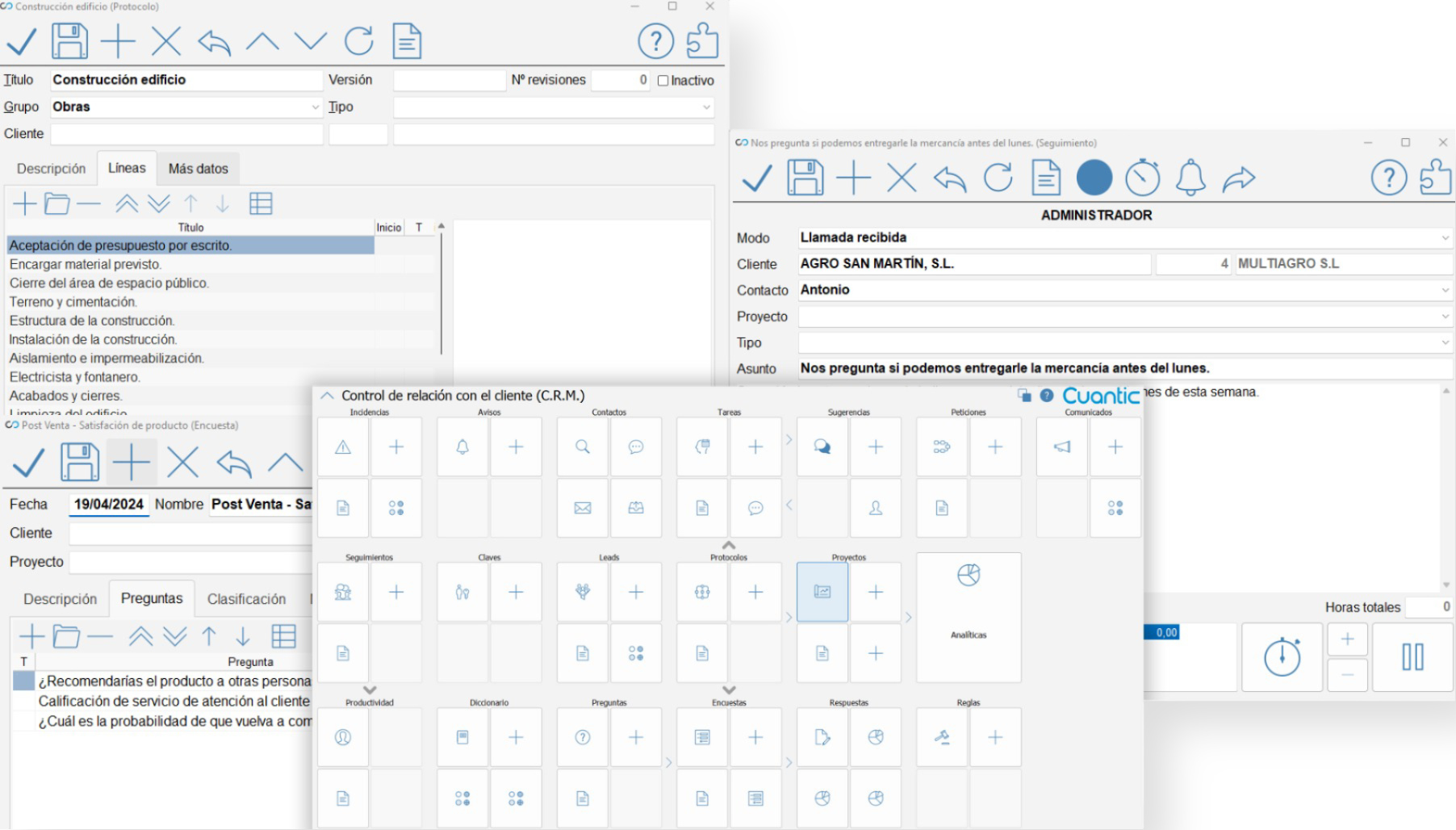Click the bell reminder icon in Seguimiento toolbar

(x=1190, y=178)
